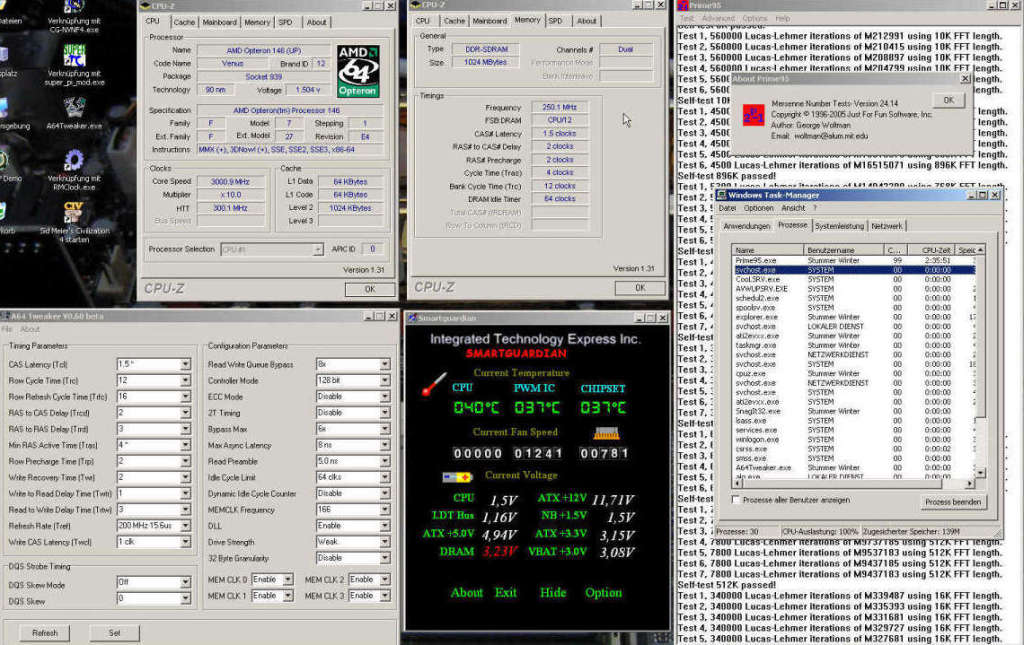Select the explorer.exe process row

(x=854, y=317)
